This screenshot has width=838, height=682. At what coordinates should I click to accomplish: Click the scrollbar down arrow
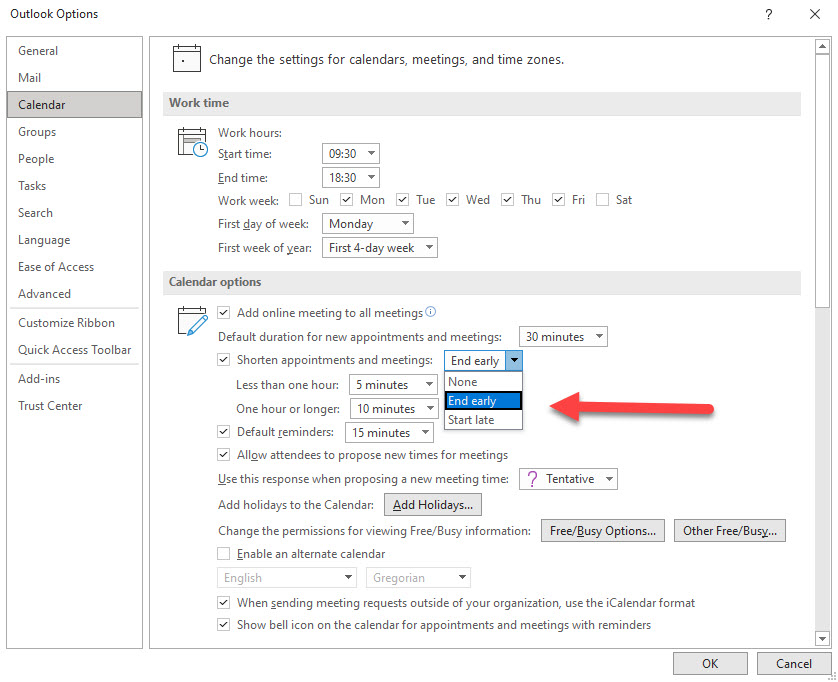pos(823,638)
